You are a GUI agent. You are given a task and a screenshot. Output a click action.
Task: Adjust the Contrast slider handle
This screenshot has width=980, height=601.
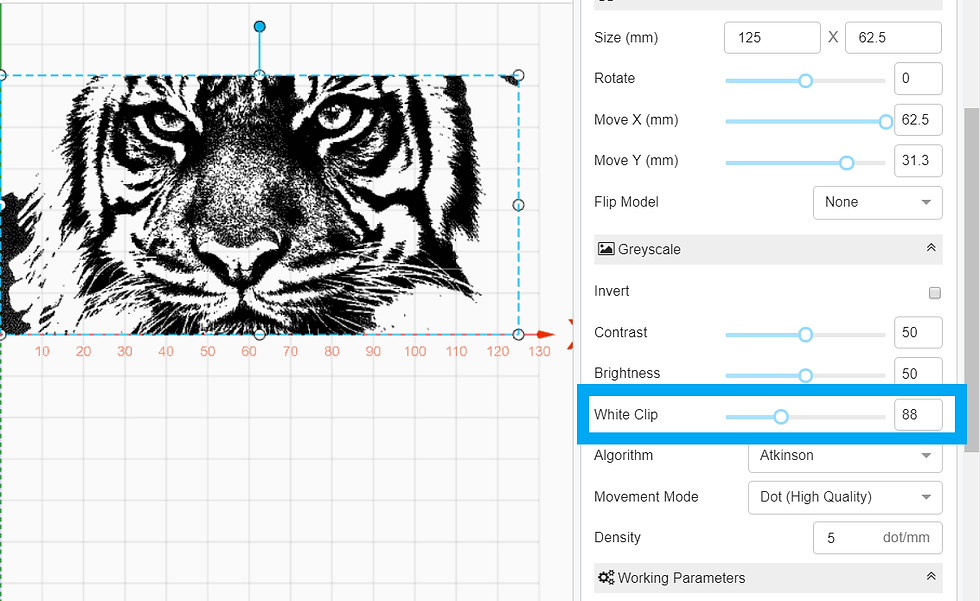coord(806,335)
